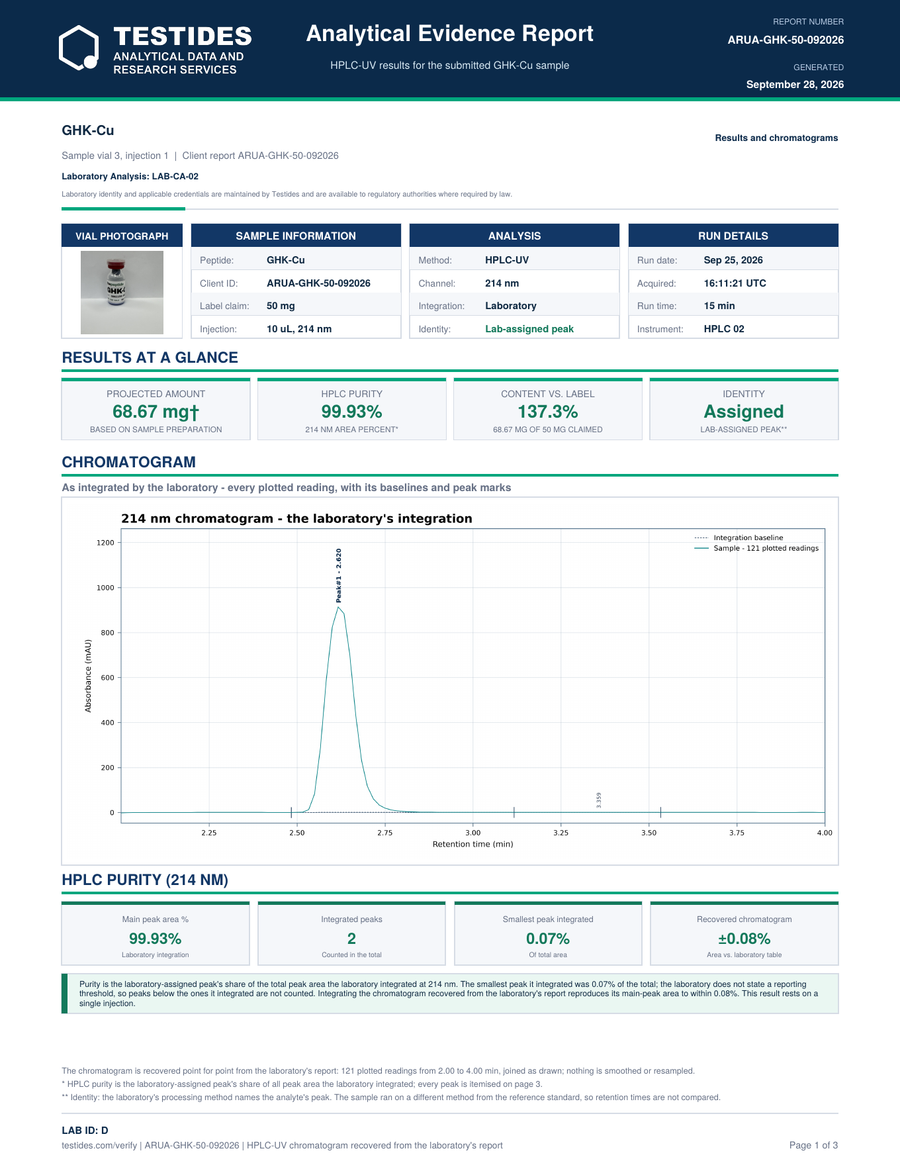Click the testides.com/verify footer link
Image resolution: width=900 pixels, height=1165 pixels.
click(x=100, y=1145)
